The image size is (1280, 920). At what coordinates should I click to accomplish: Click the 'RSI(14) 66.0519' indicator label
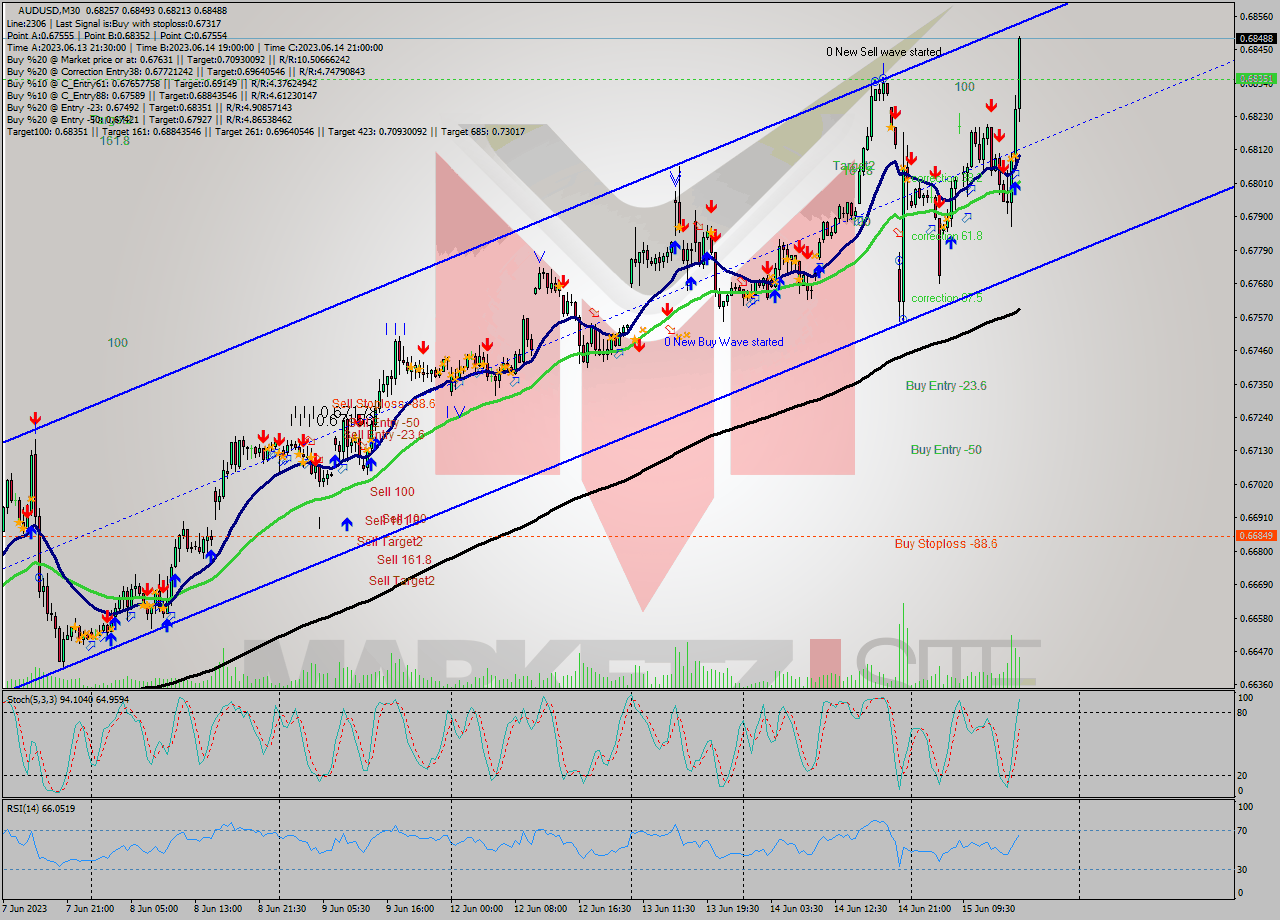(40, 807)
